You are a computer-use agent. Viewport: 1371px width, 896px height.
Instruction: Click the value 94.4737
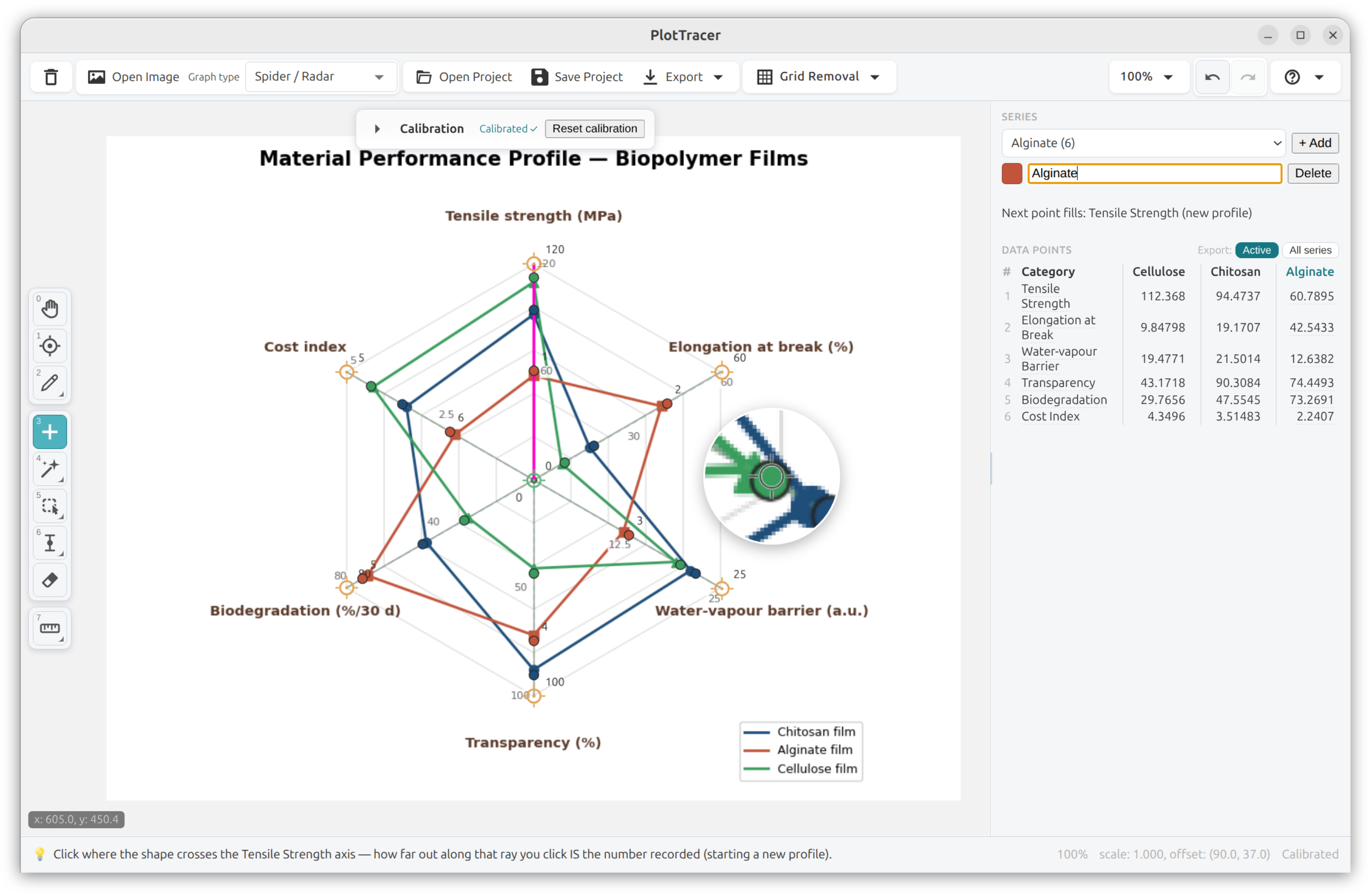point(1237,296)
